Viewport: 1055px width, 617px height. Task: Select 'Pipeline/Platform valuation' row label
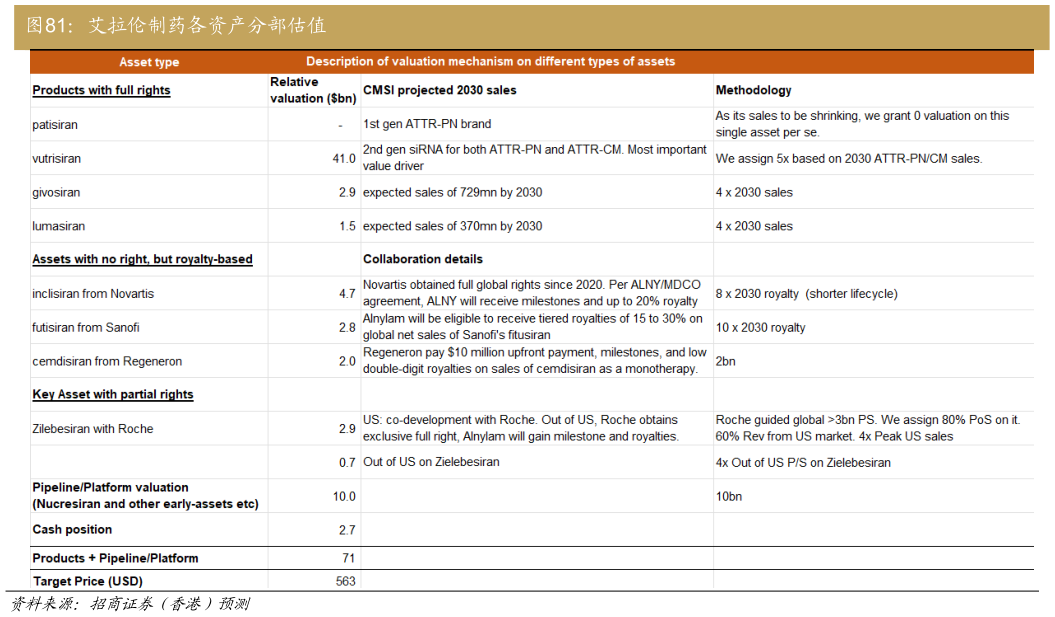145,496
